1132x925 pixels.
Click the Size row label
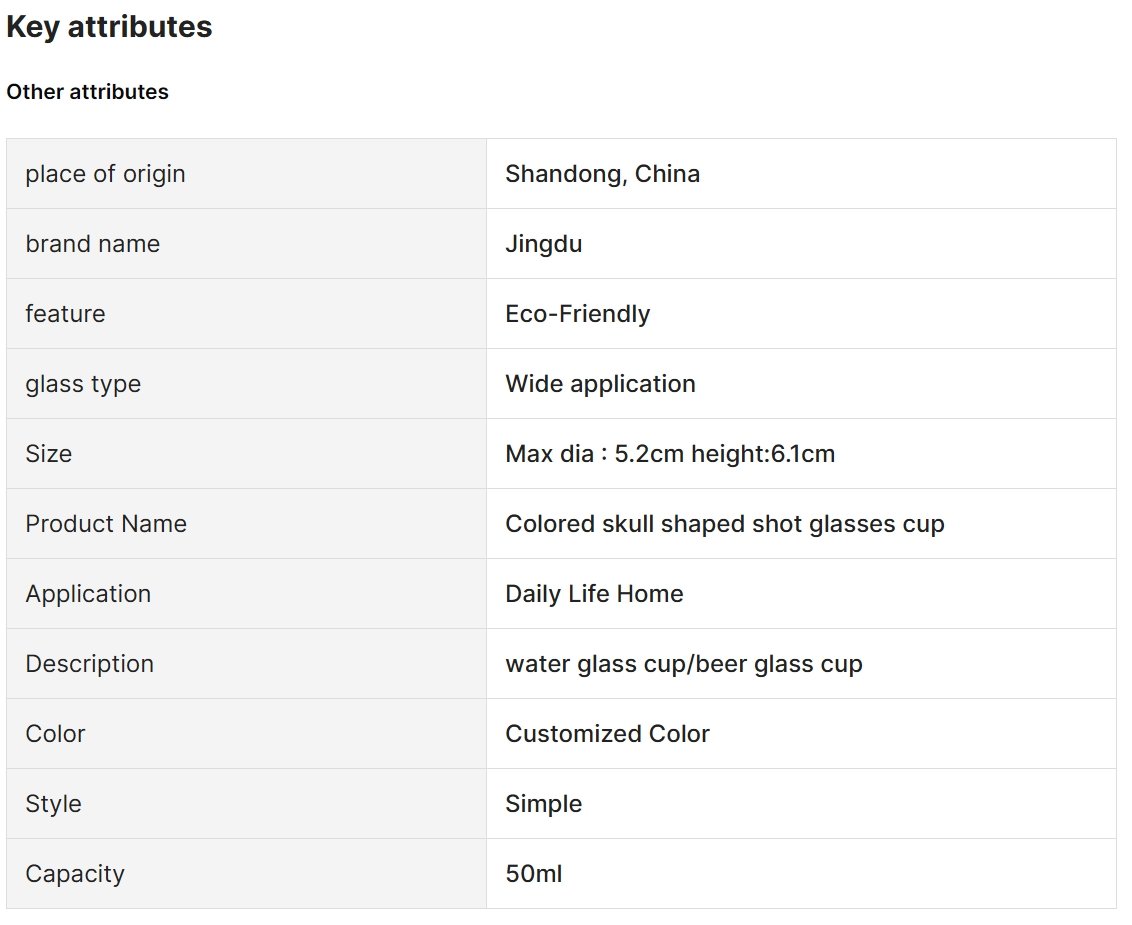[48, 454]
